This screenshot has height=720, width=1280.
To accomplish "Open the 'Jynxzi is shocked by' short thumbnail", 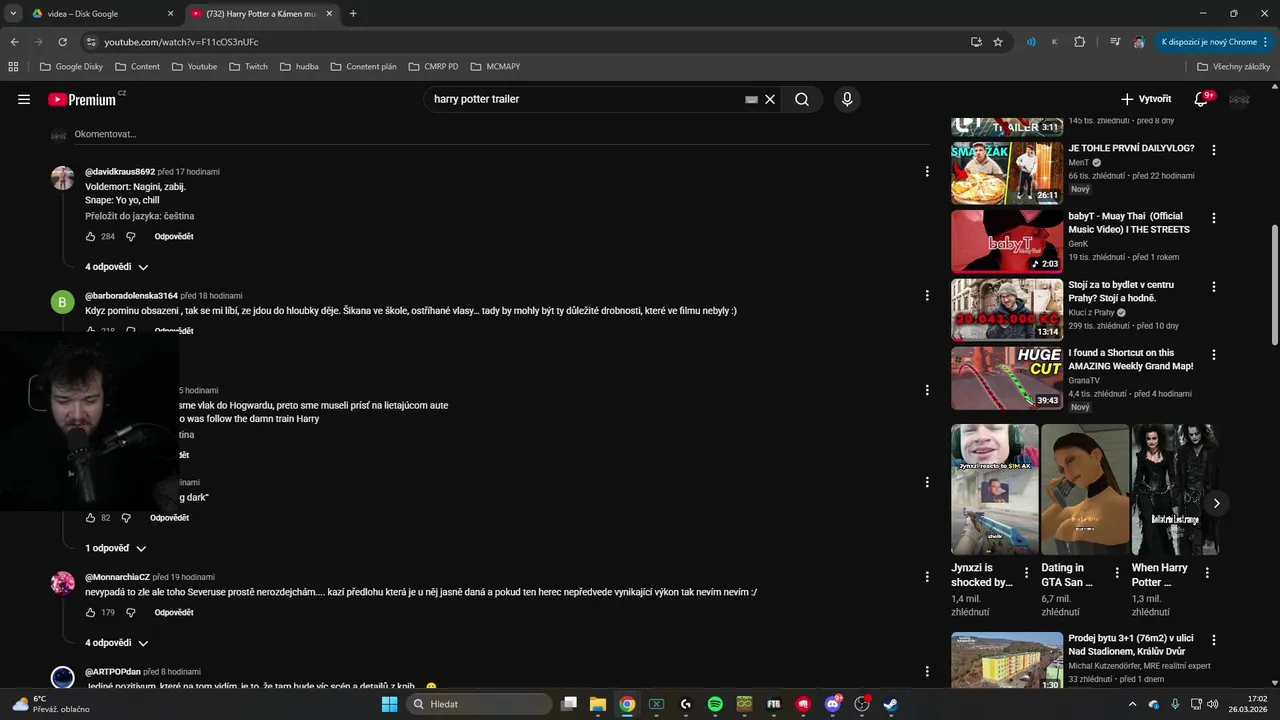I will (995, 489).
